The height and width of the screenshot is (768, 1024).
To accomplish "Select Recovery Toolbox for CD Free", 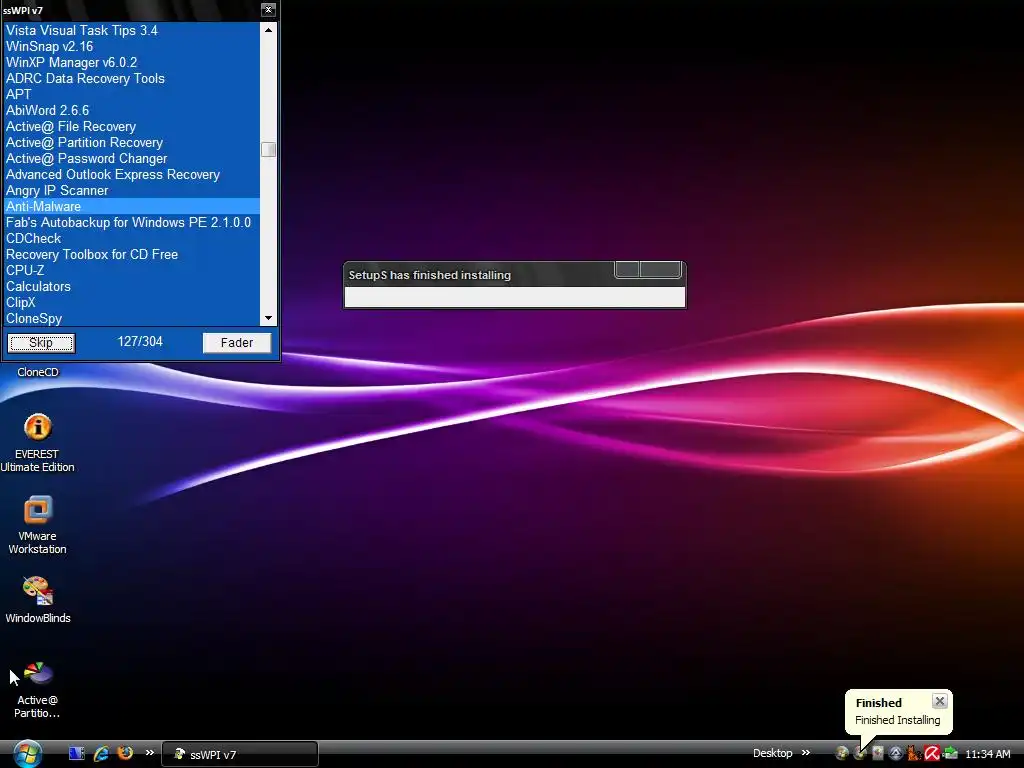I will coord(132,254).
